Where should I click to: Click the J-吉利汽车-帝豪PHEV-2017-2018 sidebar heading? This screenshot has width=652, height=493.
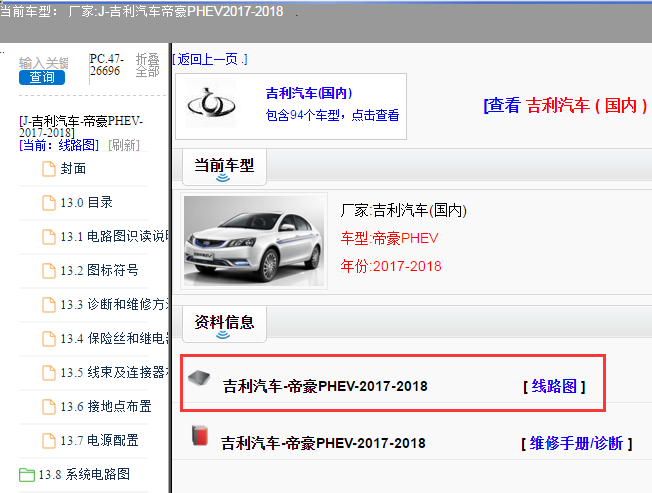coord(81,127)
